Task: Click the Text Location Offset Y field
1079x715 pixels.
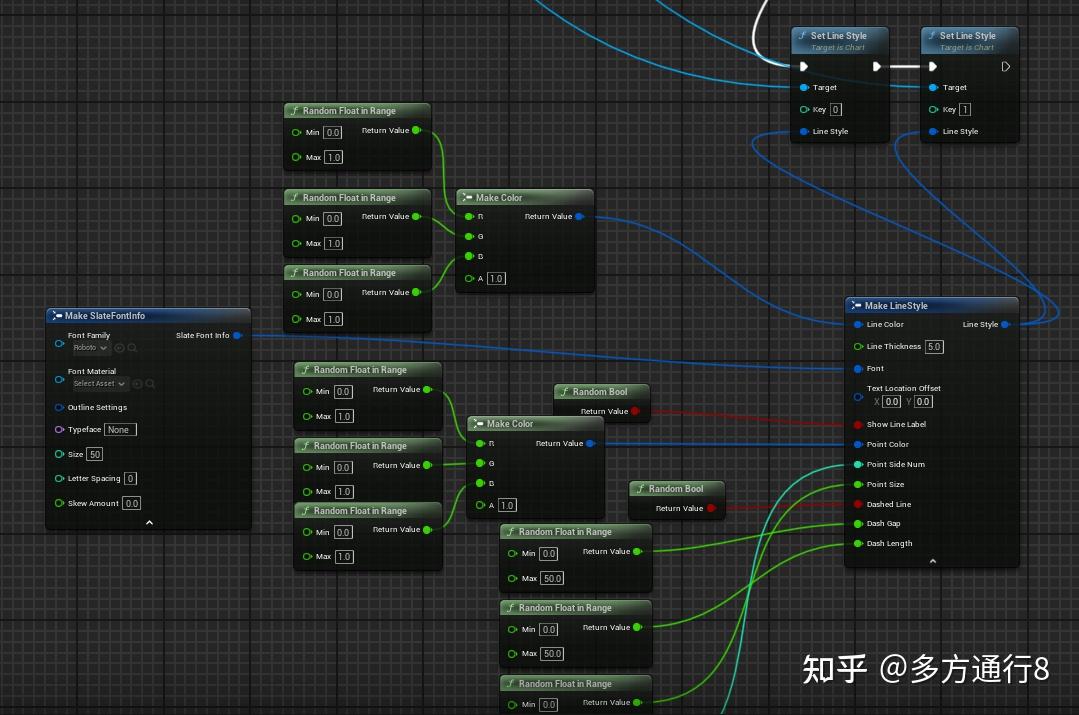Action: coord(923,401)
